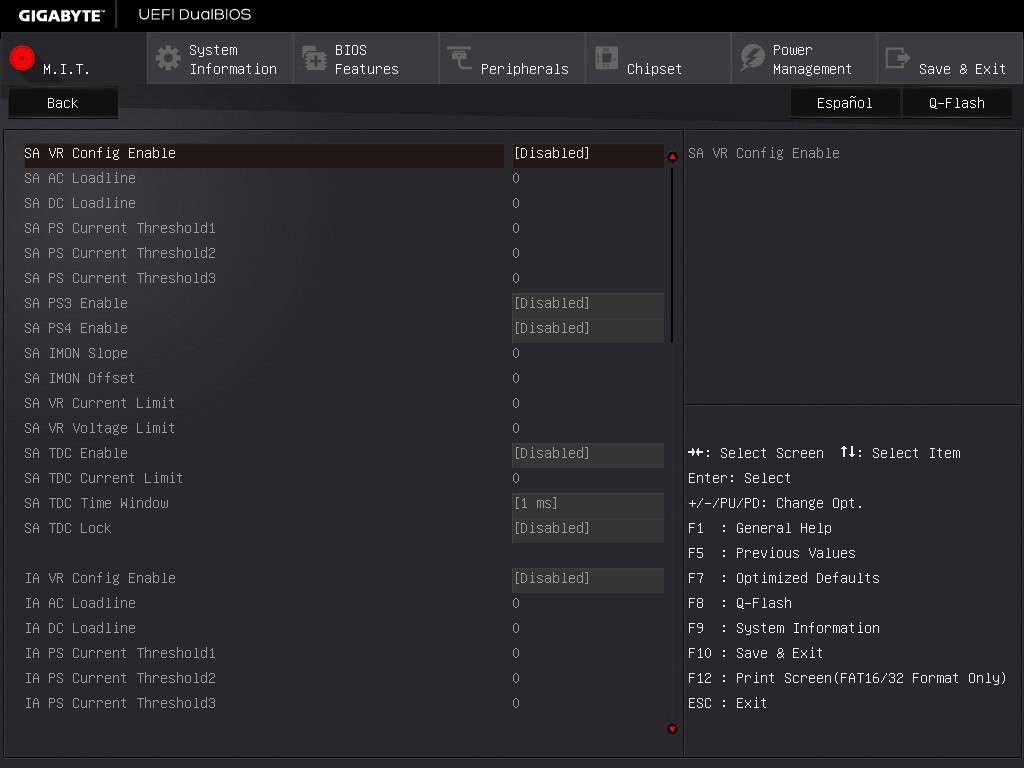The width and height of the screenshot is (1024, 768).
Task: Toggle the SA PS3 Enable setting
Action: (x=587, y=304)
